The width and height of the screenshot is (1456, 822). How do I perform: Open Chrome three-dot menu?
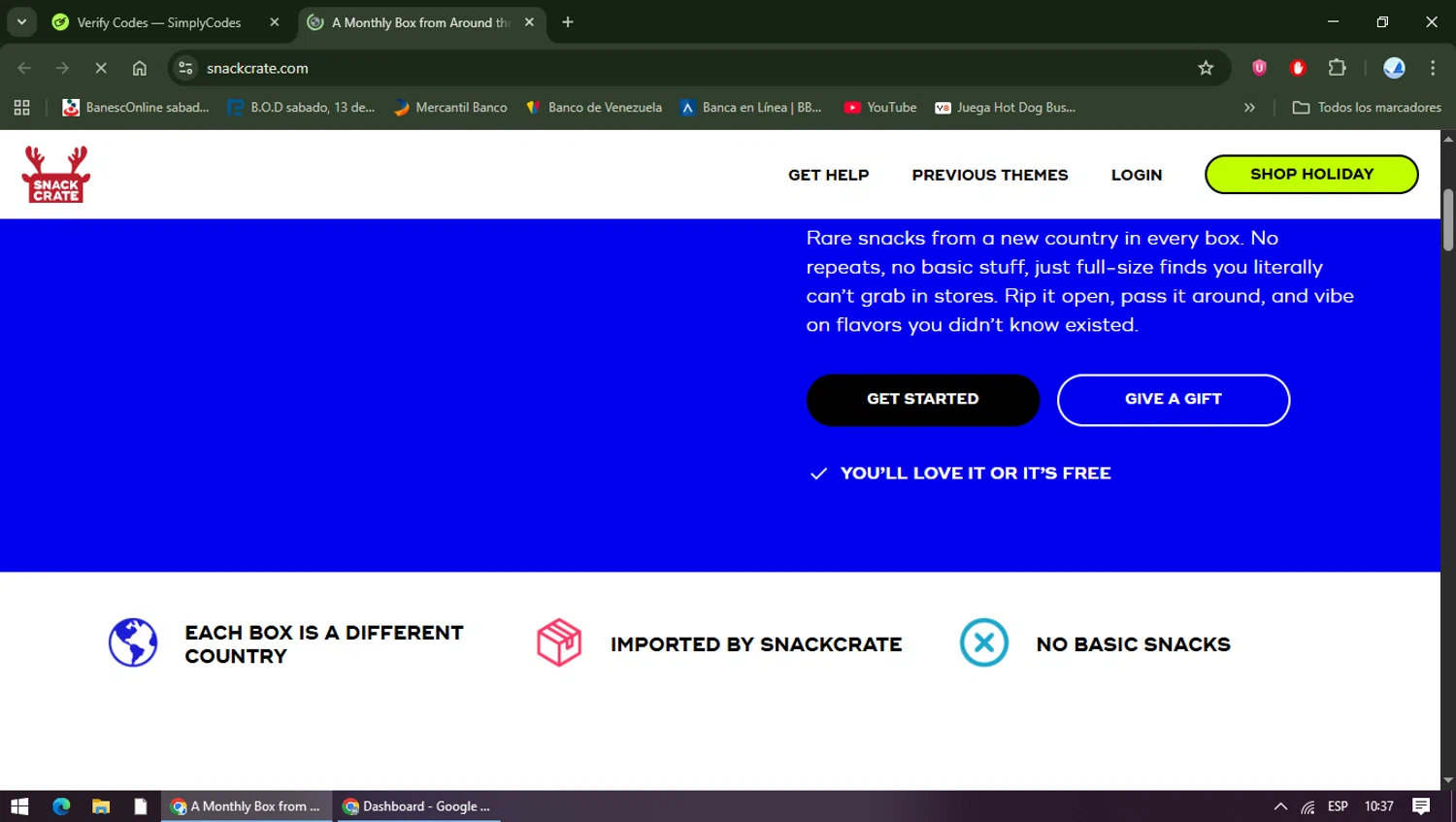click(x=1433, y=68)
